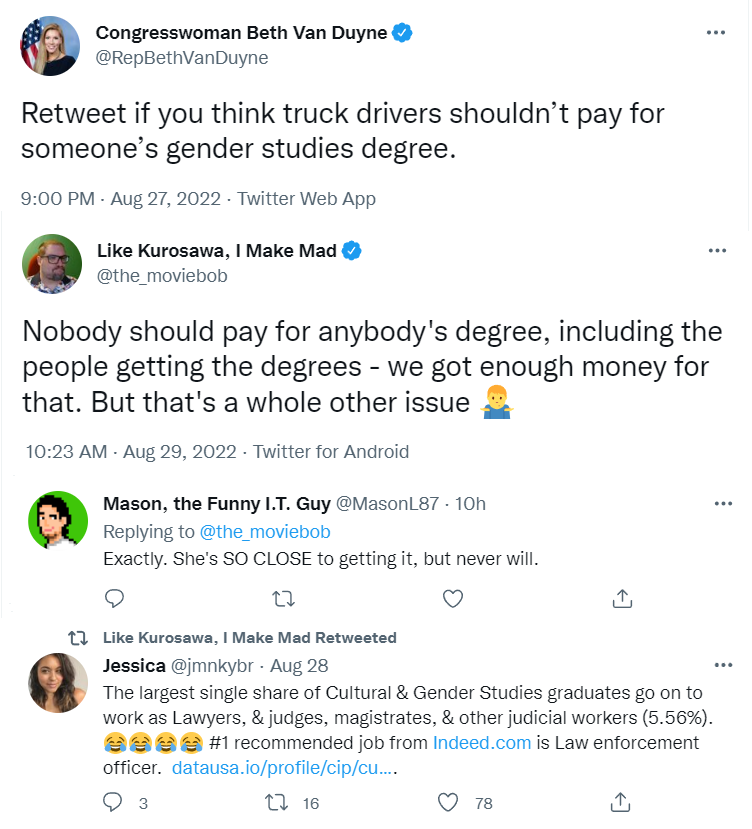Expand more options for Mason's reply
This screenshot has width=752, height=829.
pos(723,503)
